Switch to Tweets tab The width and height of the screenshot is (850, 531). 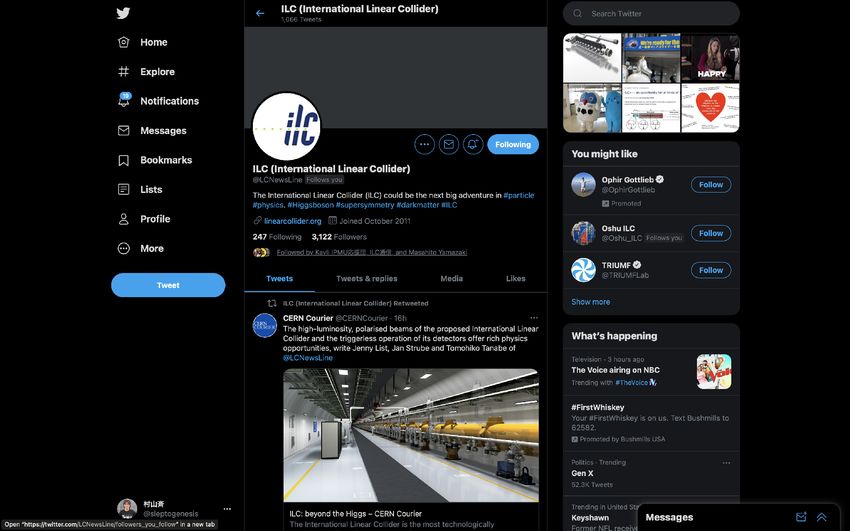click(x=280, y=279)
